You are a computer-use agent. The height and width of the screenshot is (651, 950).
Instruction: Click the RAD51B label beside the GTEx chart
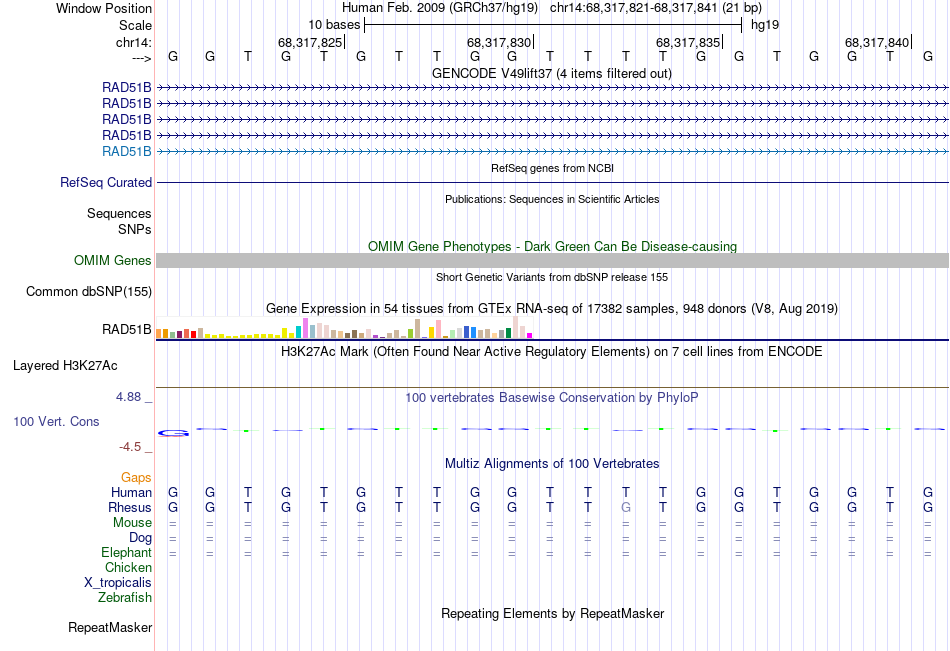[127, 330]
